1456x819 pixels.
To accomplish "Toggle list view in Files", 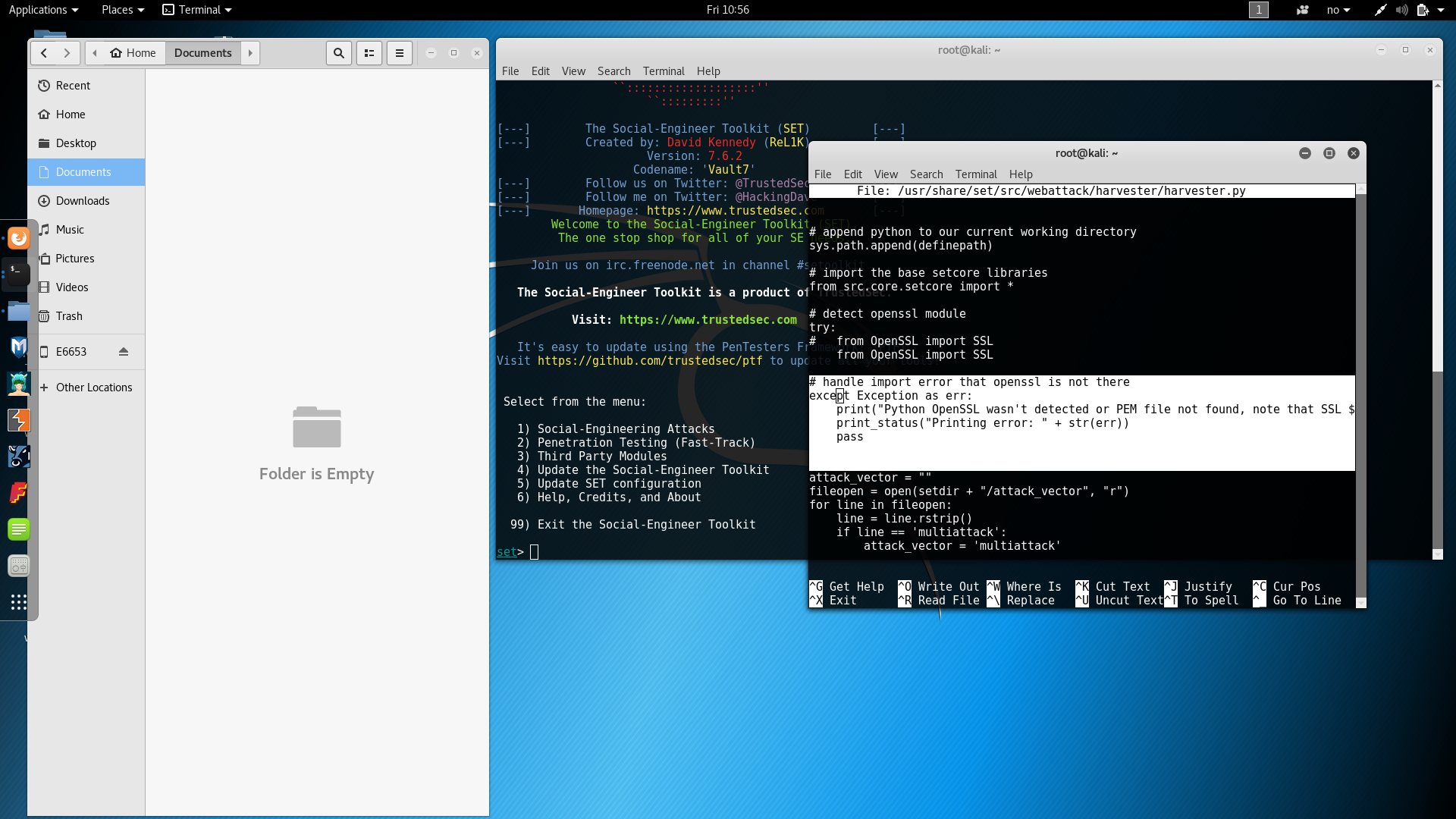I will (x=369, y=53).
